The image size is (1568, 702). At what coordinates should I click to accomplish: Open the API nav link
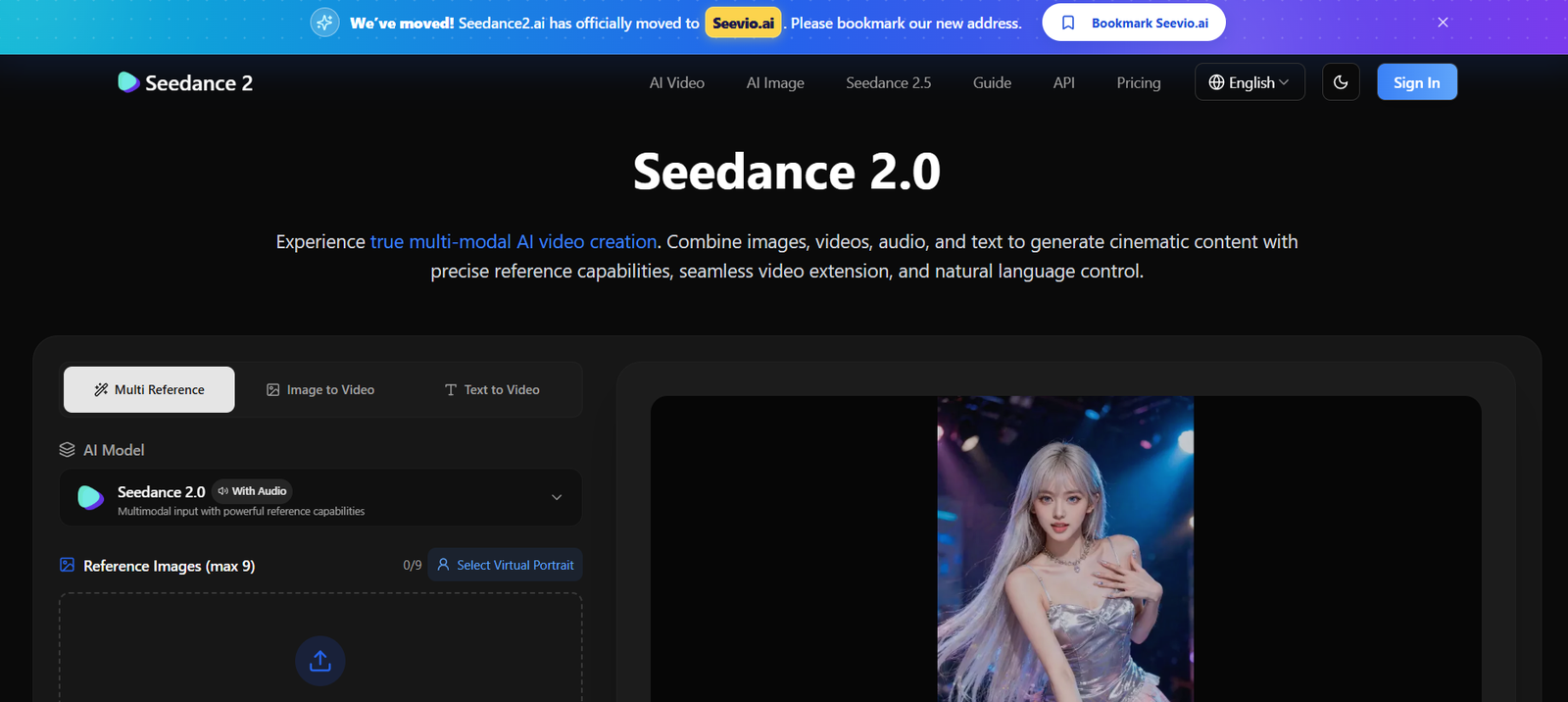click(1064, 82)
